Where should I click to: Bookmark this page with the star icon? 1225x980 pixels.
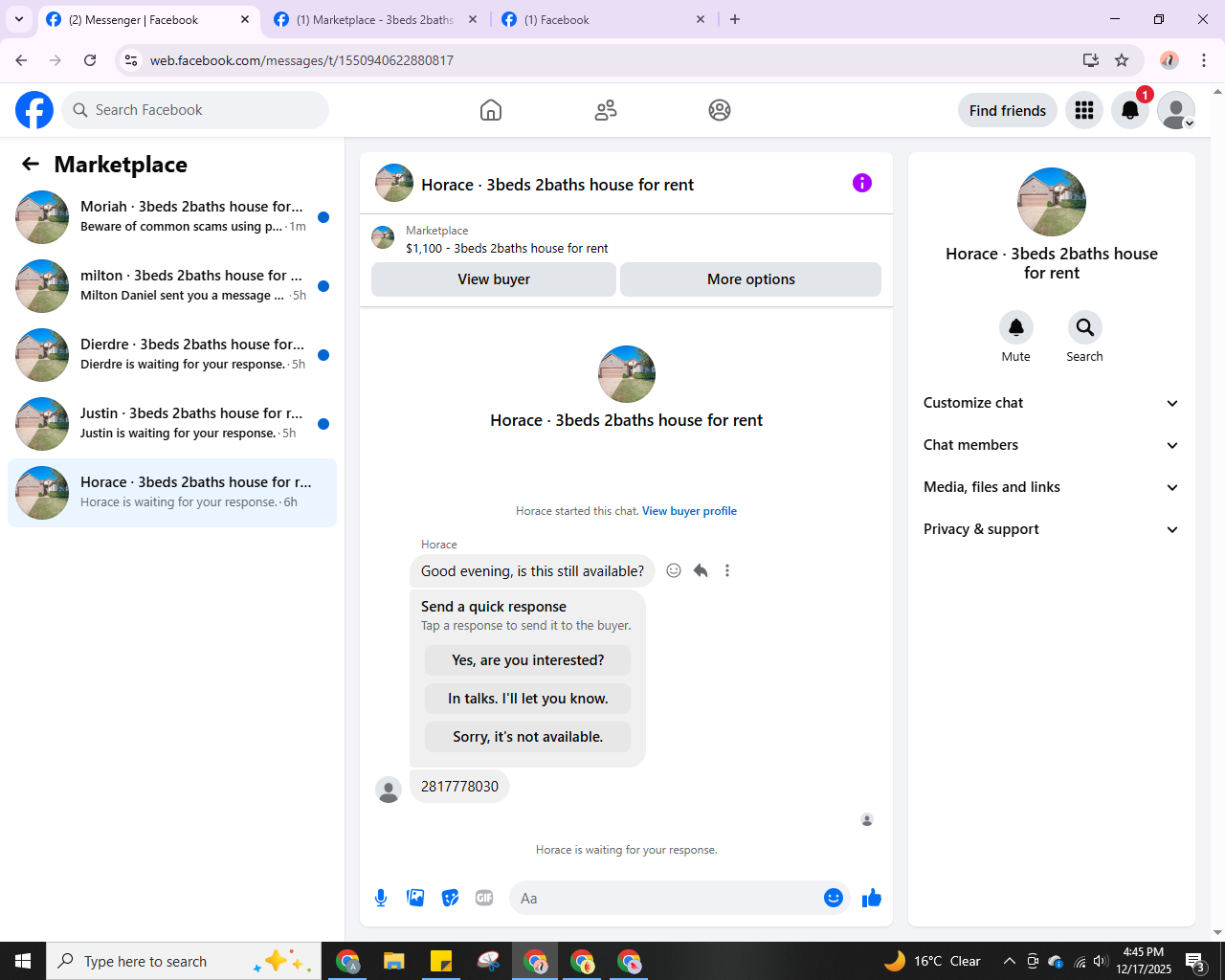point(1122,60)
